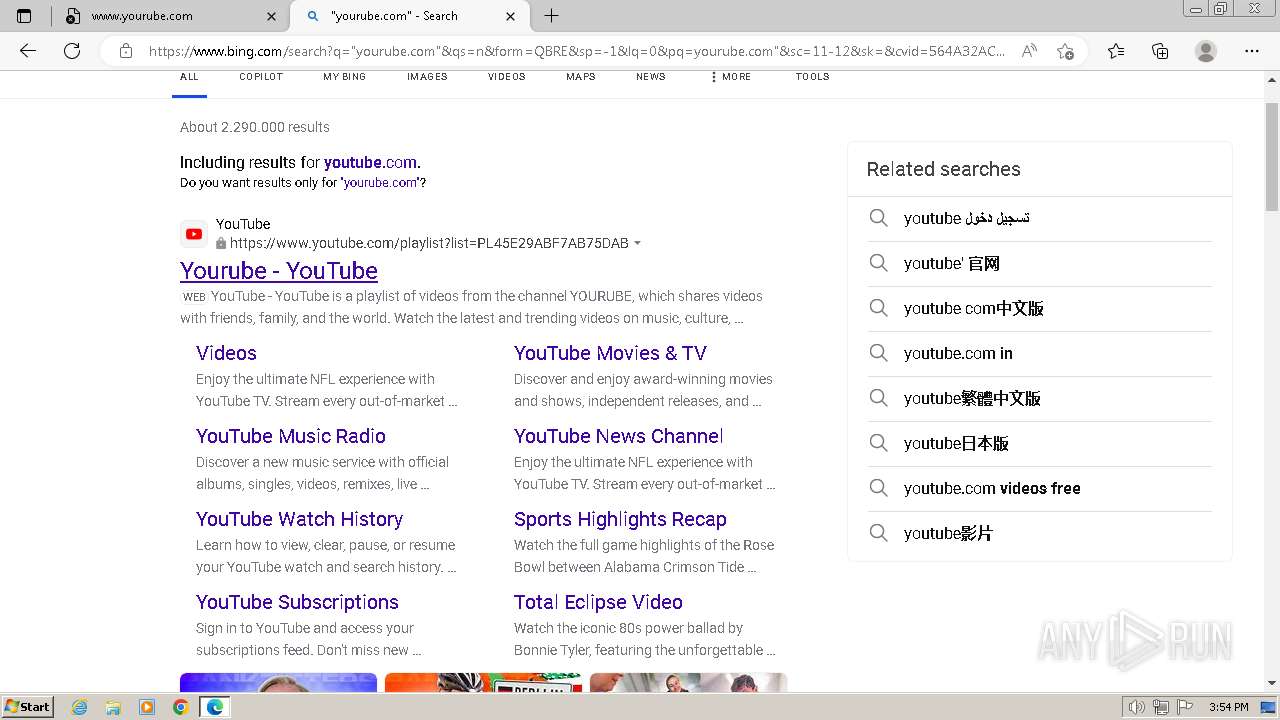Refresh the current page

[72, 51]
